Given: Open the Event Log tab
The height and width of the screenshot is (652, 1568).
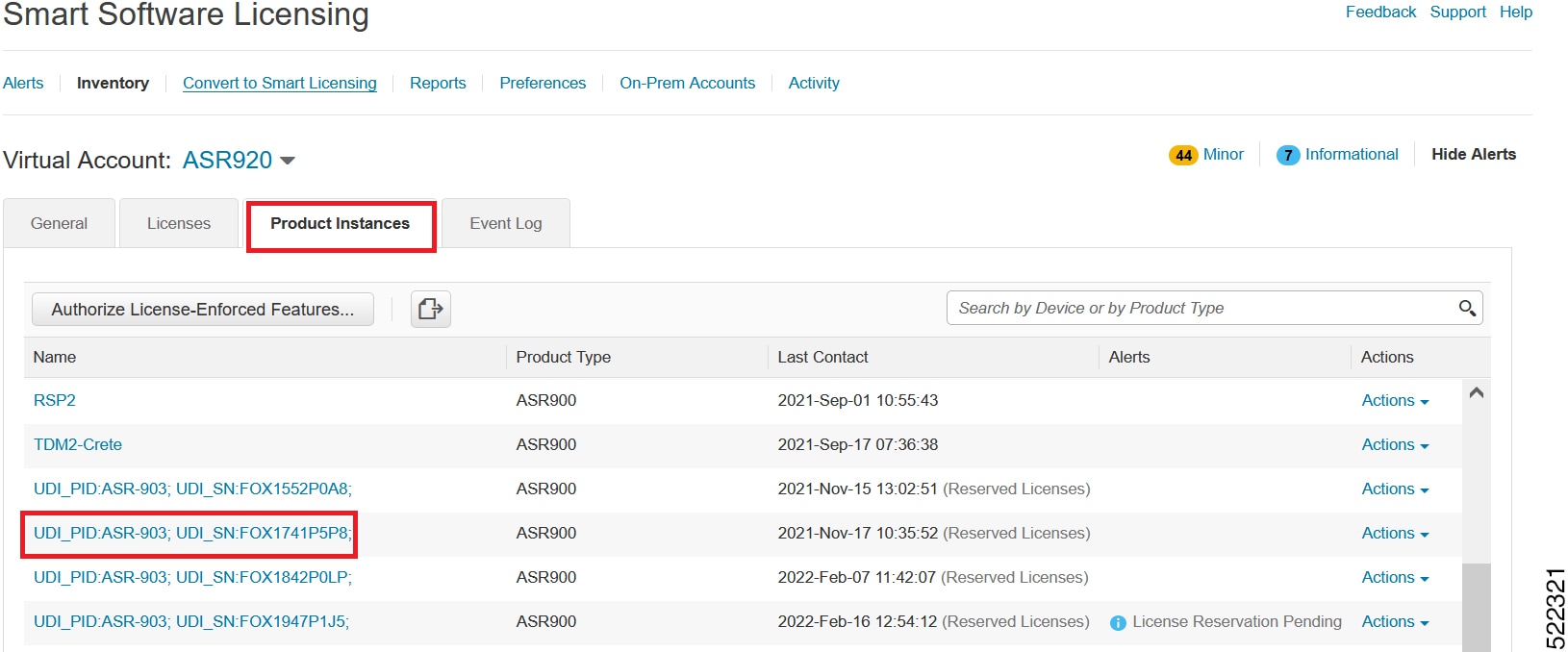Looking at the screenshot, I should pyautogui.click(x=506, y=223).
